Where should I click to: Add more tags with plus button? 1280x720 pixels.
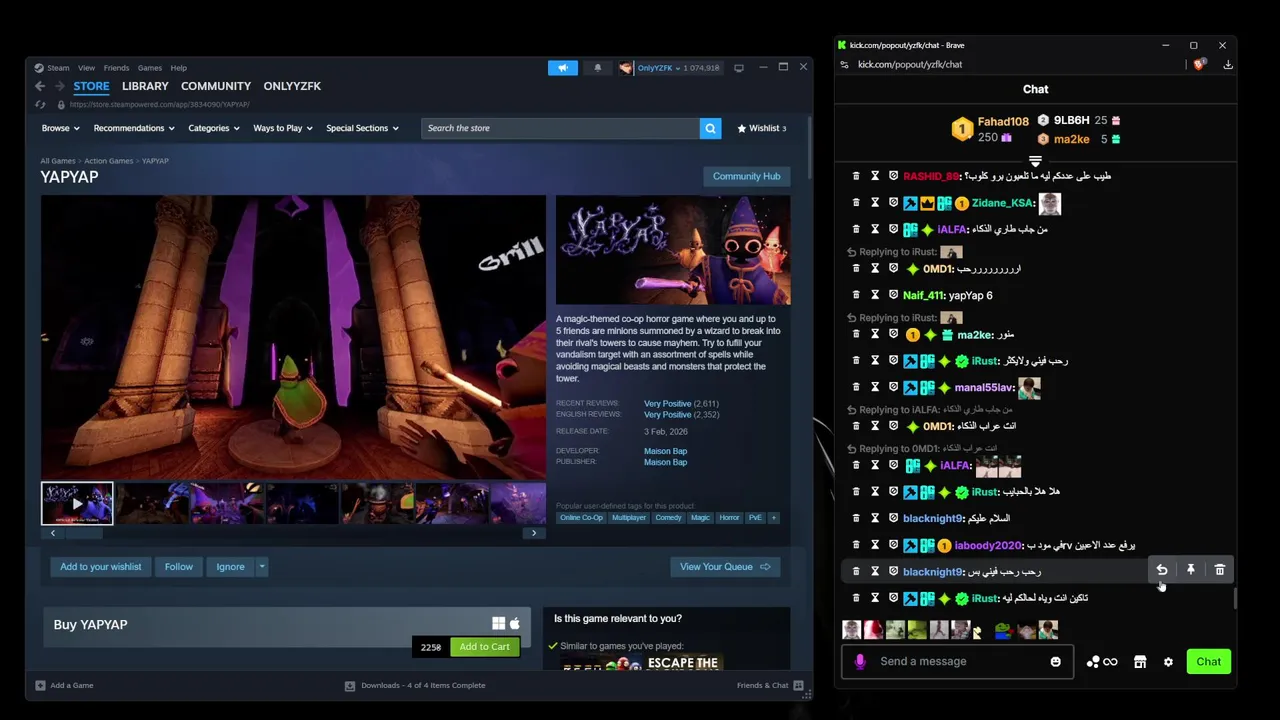(774, 518)
